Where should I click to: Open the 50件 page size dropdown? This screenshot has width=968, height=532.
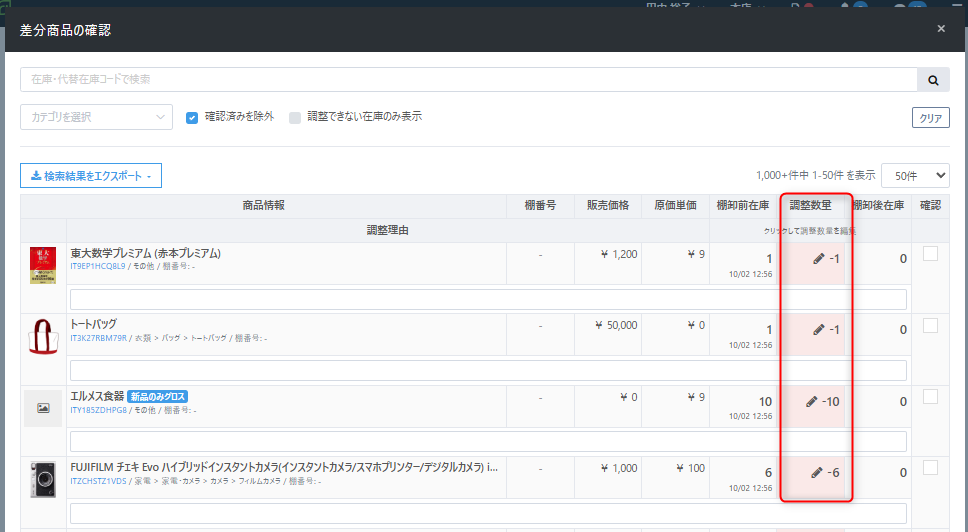coord(915,175)
